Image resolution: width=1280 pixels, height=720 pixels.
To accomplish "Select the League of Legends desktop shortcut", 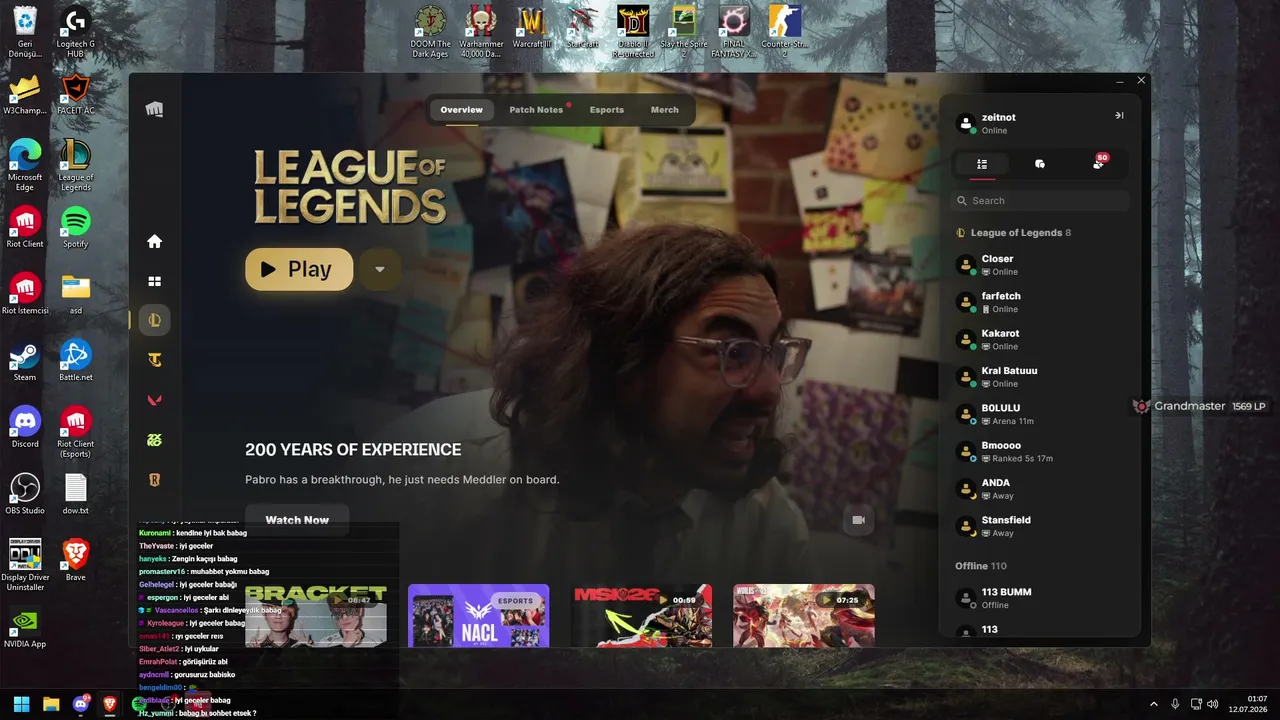I will click(76, 166).
